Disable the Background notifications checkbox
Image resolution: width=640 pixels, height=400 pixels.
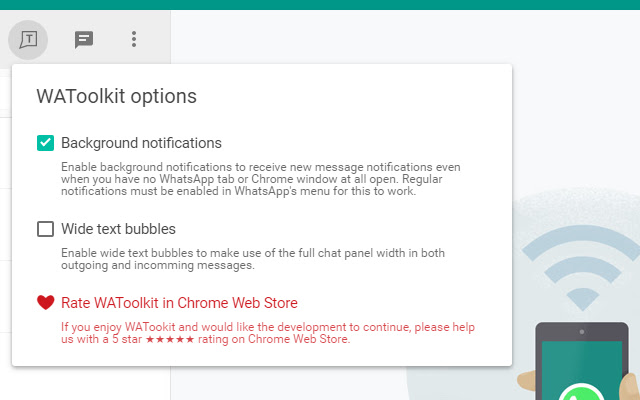[45, 143]
